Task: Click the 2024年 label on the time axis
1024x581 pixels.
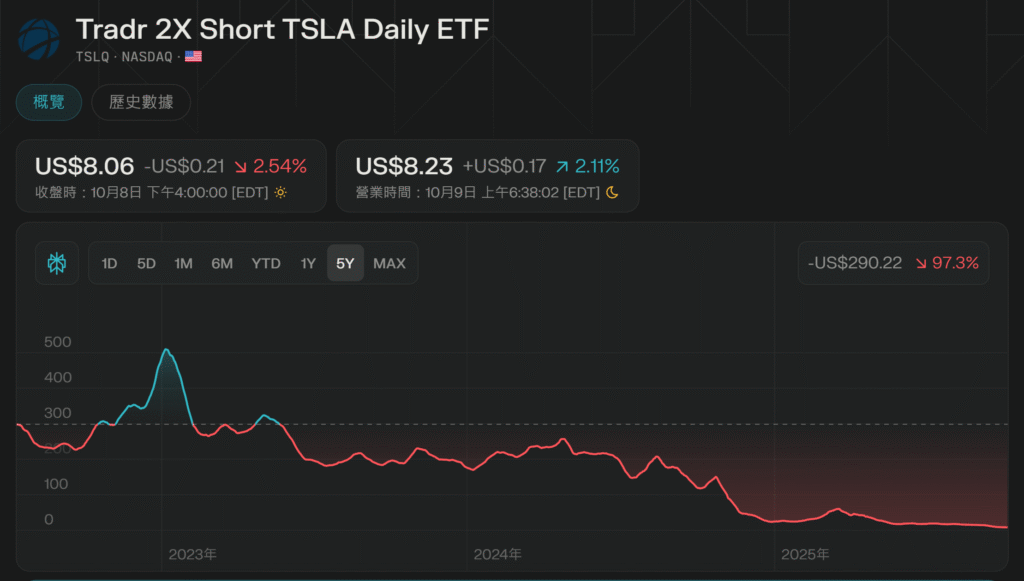Action: 498,553
